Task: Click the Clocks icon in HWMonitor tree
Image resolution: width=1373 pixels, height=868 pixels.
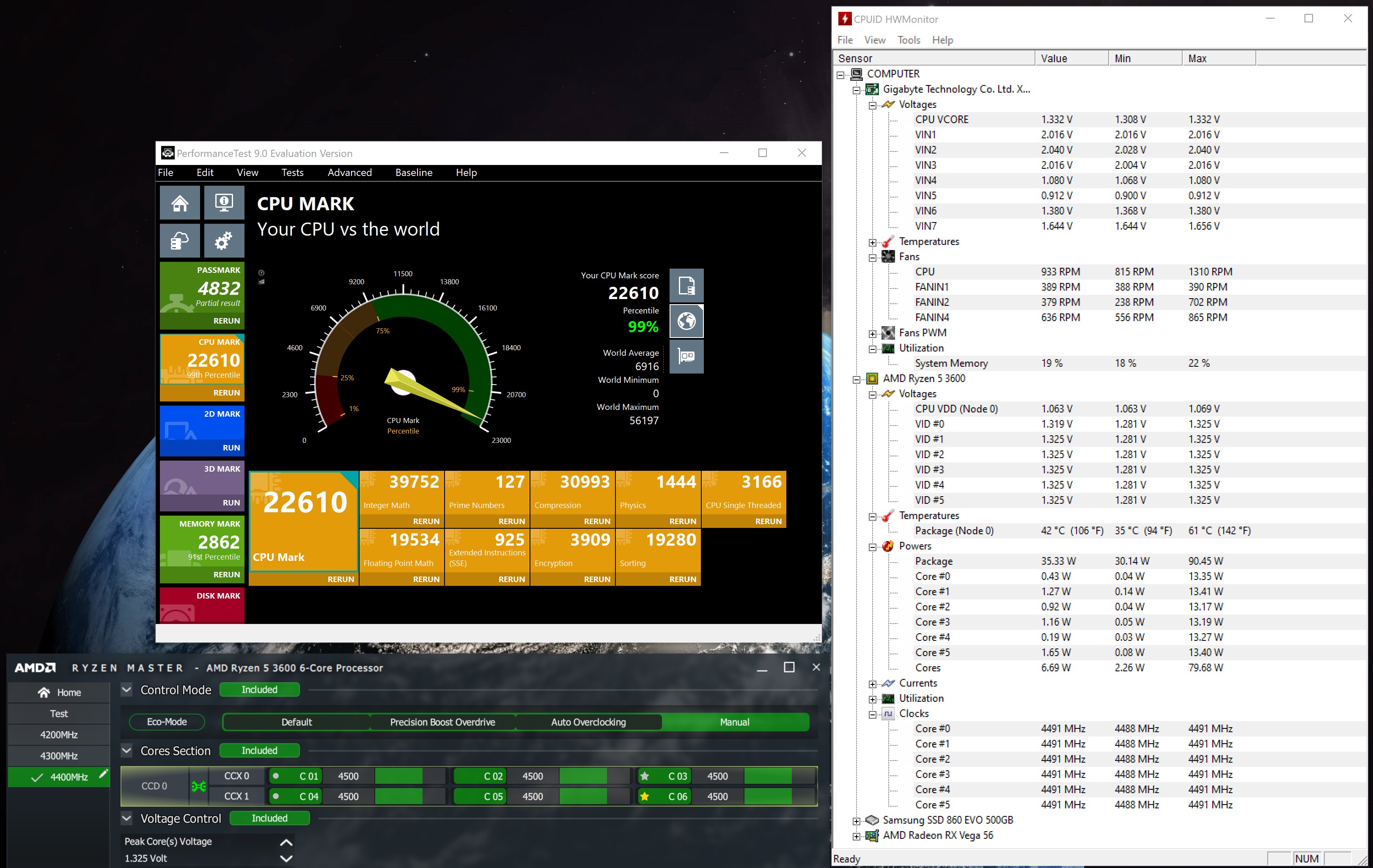Action: coord(888,714)
